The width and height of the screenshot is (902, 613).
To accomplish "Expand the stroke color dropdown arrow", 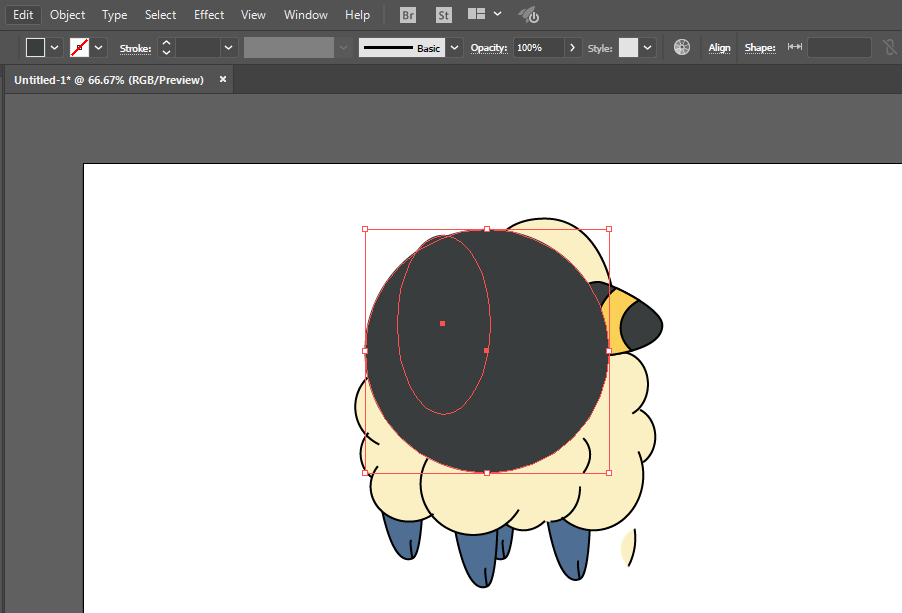I will tap(98, 48).
